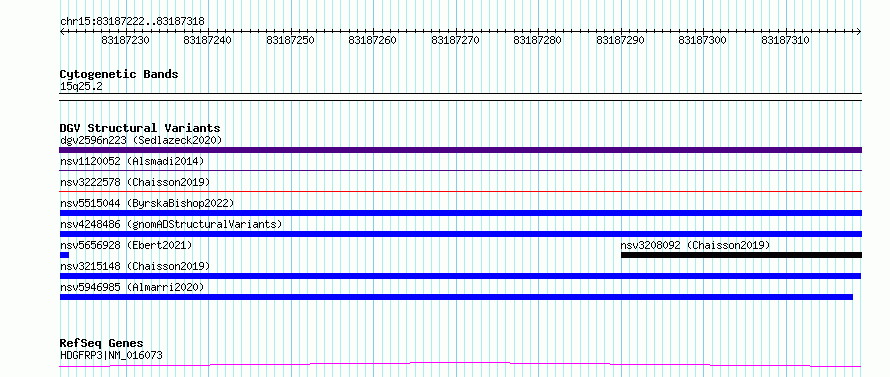
Task: Open variant nsv3222578 (Chaisson2019) label
Action: 135,182
